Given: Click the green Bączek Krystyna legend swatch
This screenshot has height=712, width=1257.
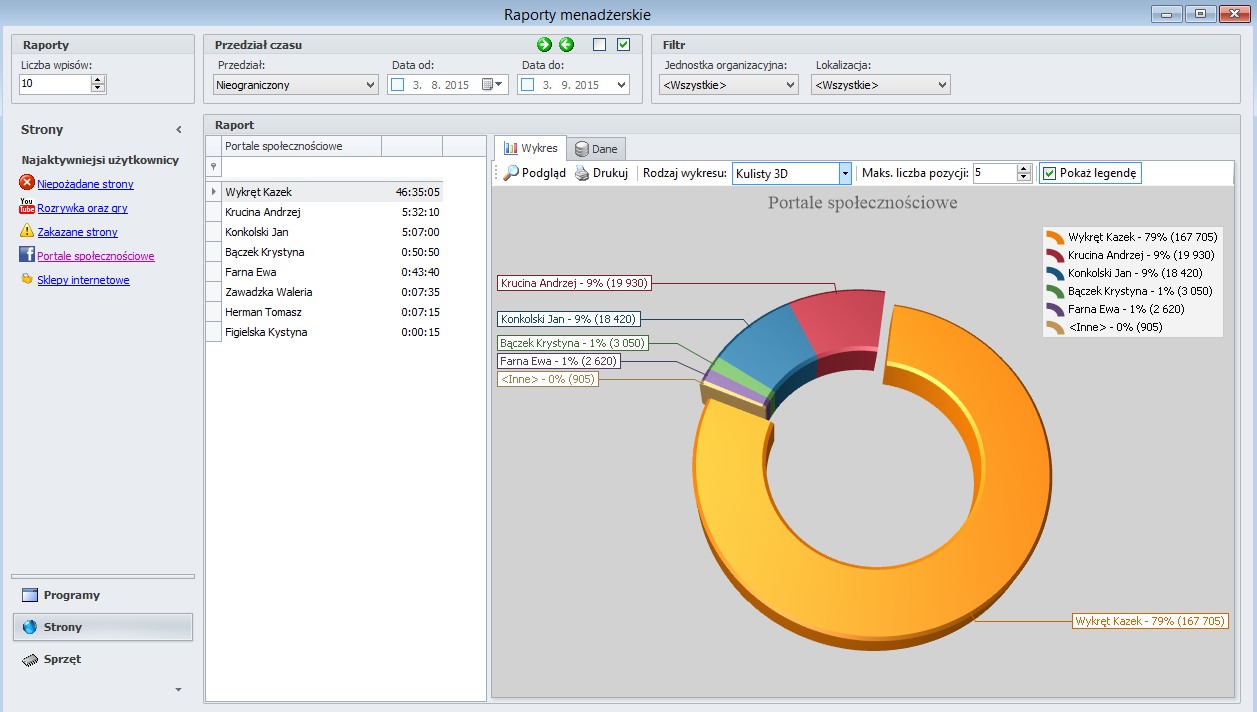Looking at the screenshot, I should pyautogui.click(x=1055, y=291).
